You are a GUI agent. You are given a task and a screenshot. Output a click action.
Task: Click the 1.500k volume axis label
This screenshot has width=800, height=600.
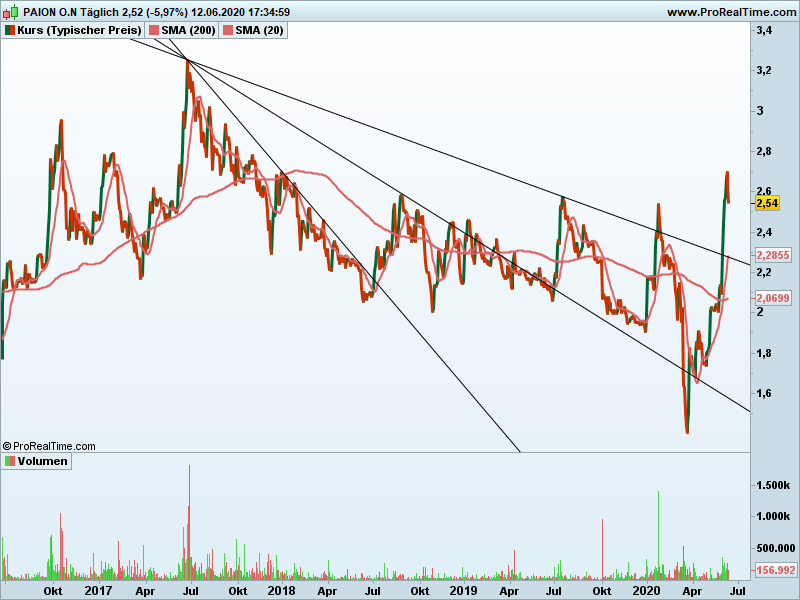(x=774, y=484)
